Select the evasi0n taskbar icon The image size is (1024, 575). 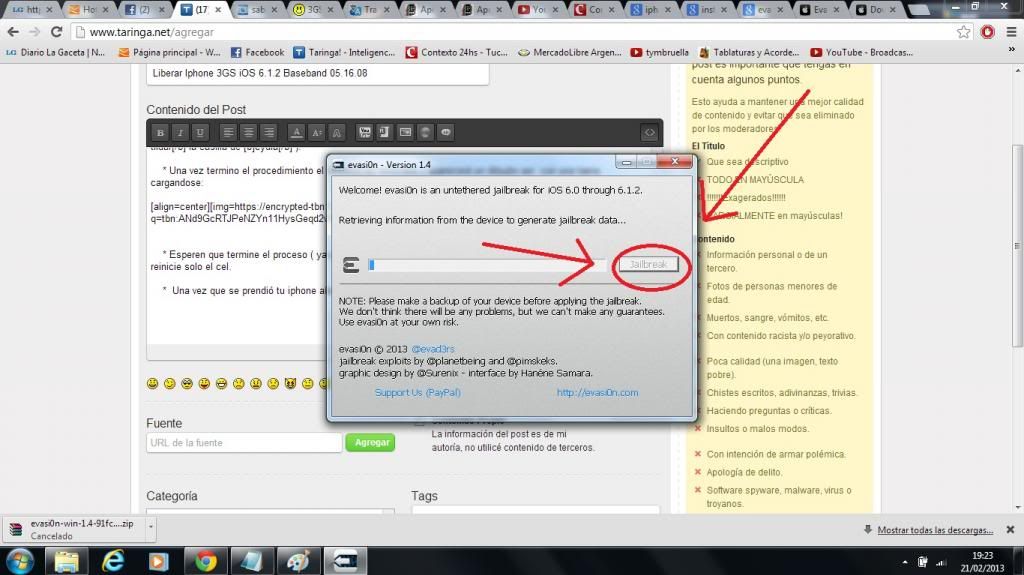click(345, 561)
